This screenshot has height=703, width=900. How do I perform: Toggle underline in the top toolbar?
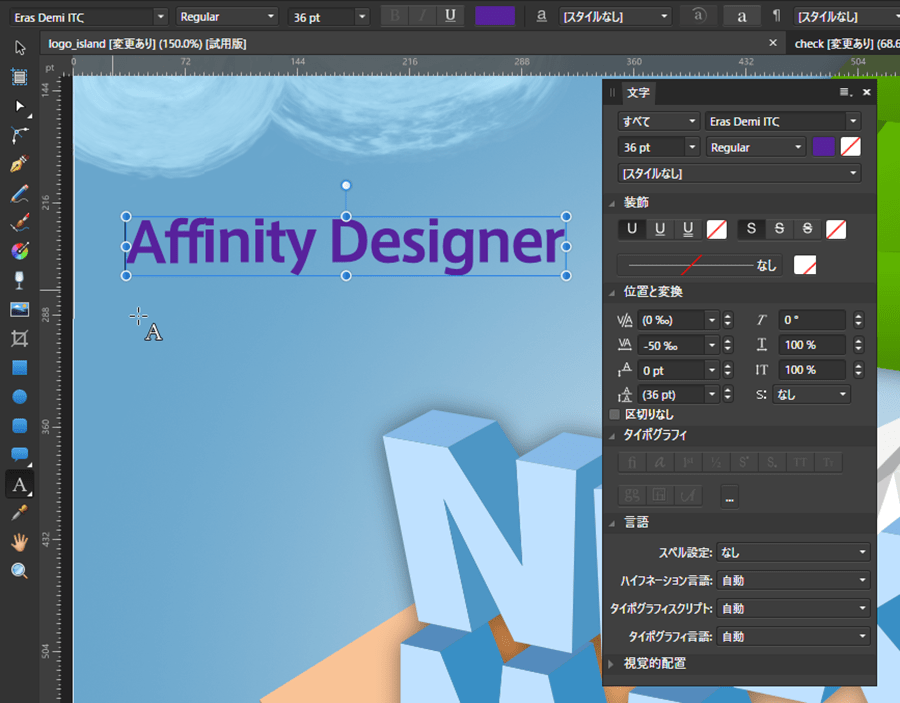450,15
